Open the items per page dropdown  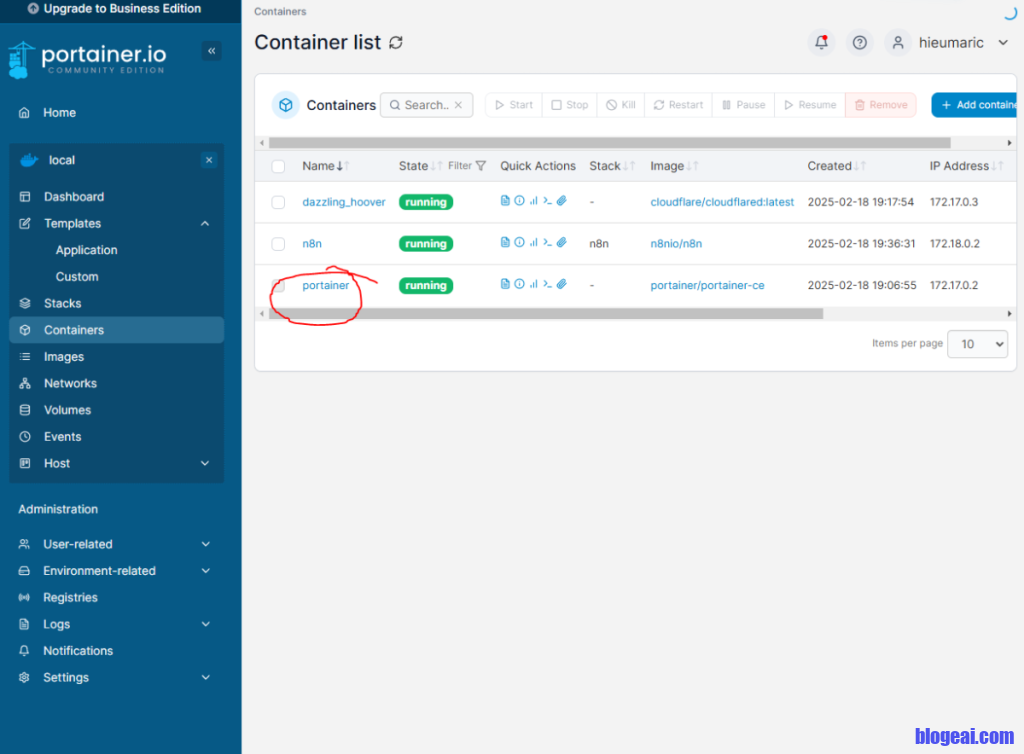coord(977,344)
